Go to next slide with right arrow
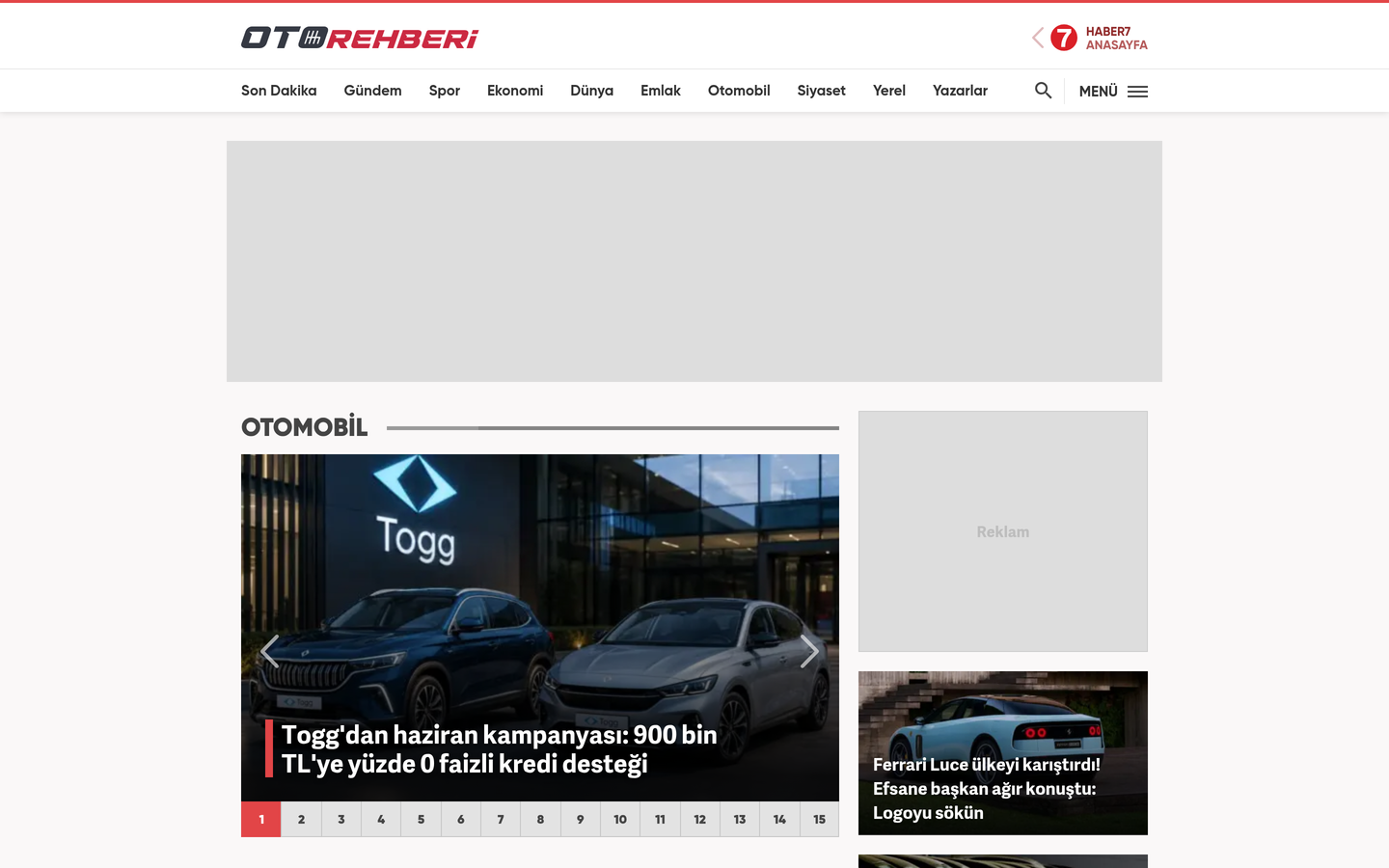The image size is (1389, 868). coord(809,652)
